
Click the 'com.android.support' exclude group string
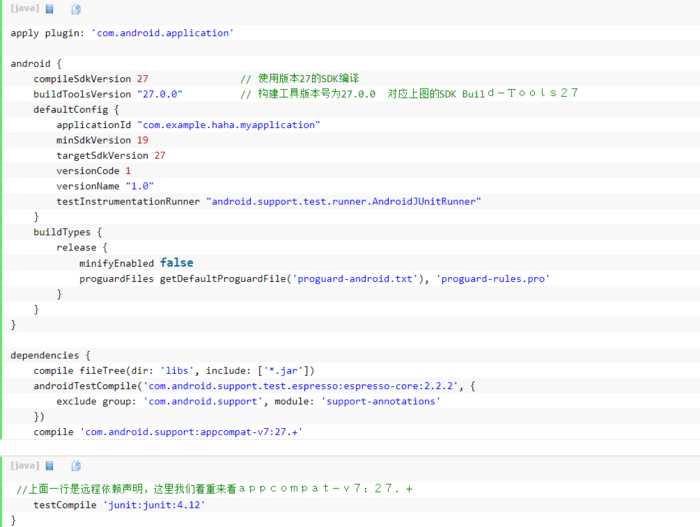coord(203,401)
